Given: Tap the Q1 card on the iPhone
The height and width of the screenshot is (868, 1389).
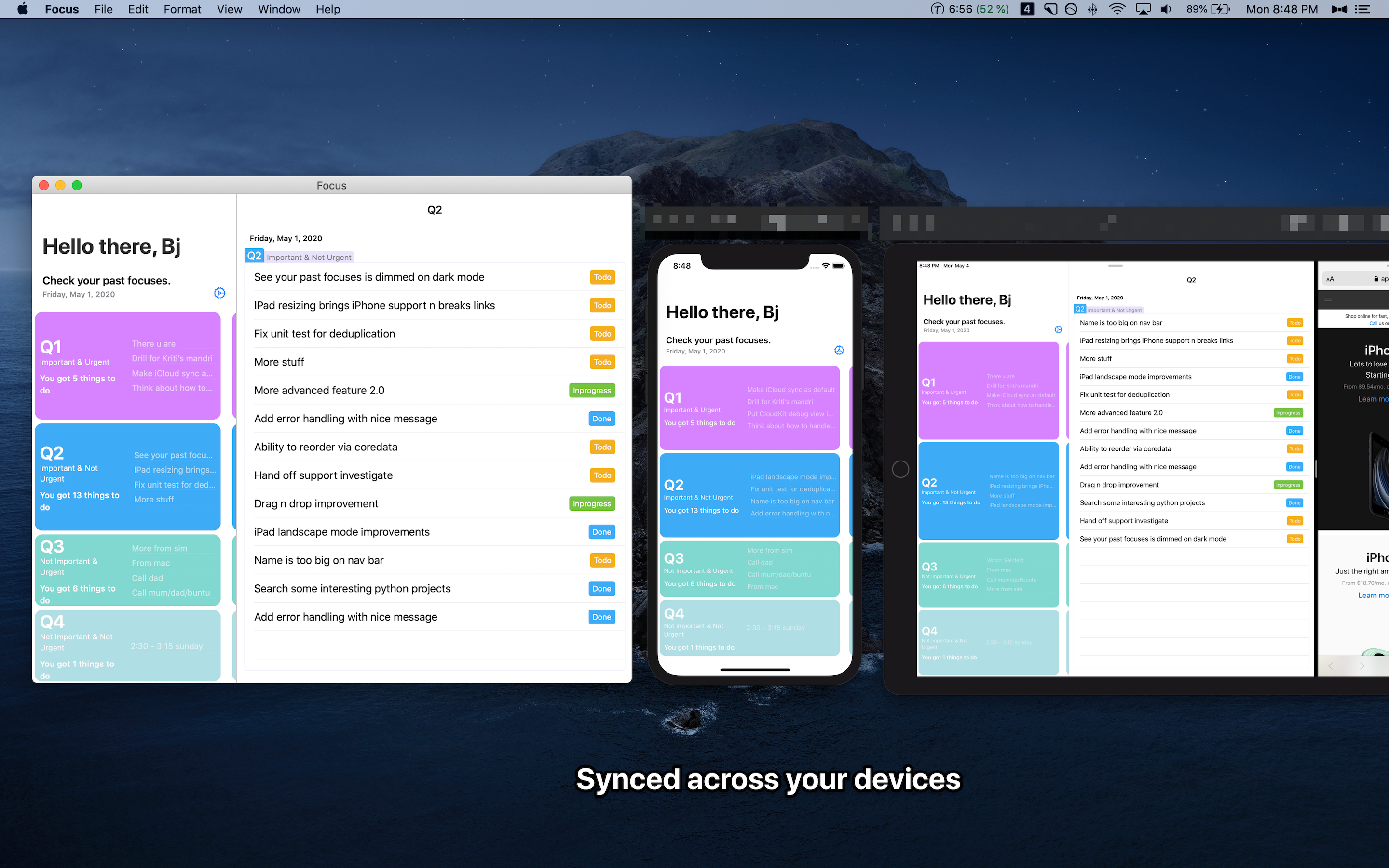Looking at the screenshot, I should 749,408.
